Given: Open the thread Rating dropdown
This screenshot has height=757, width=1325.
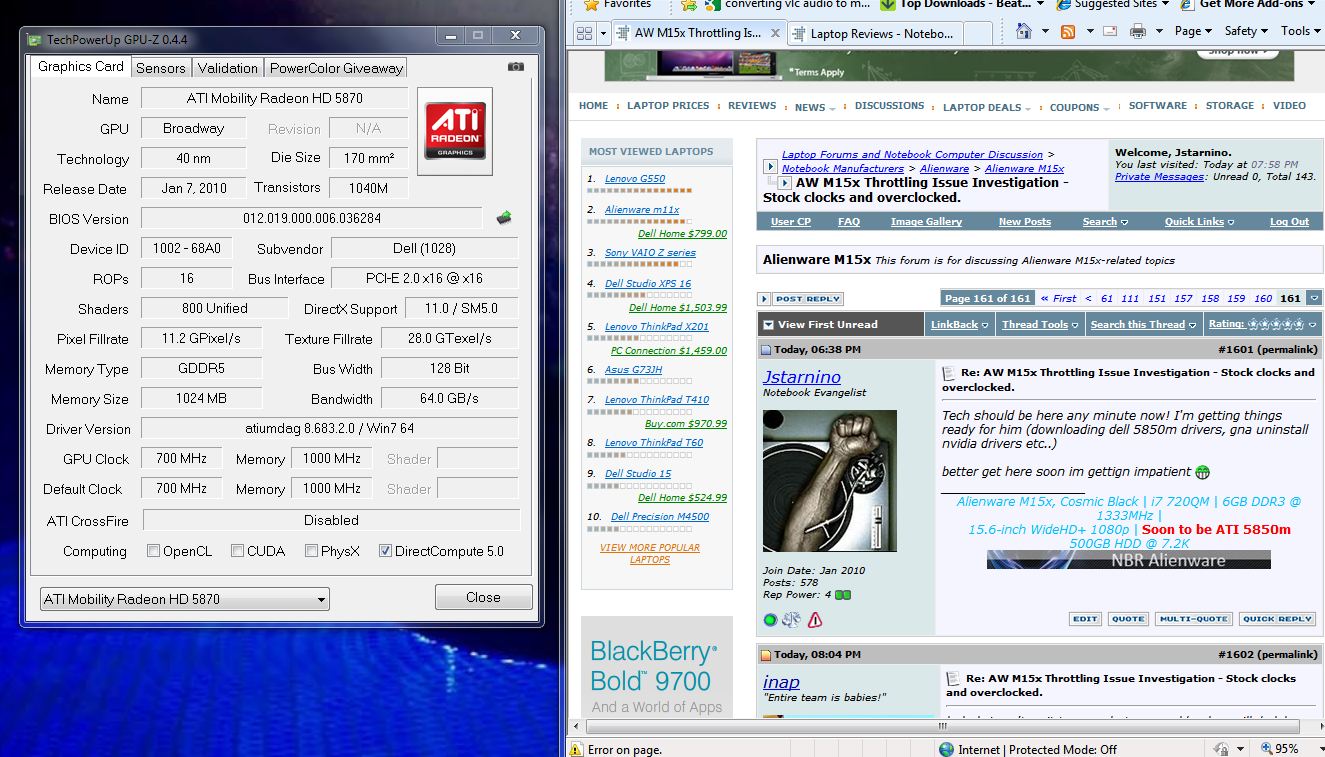Looking at the screenshot, I should click(1263, 324).
